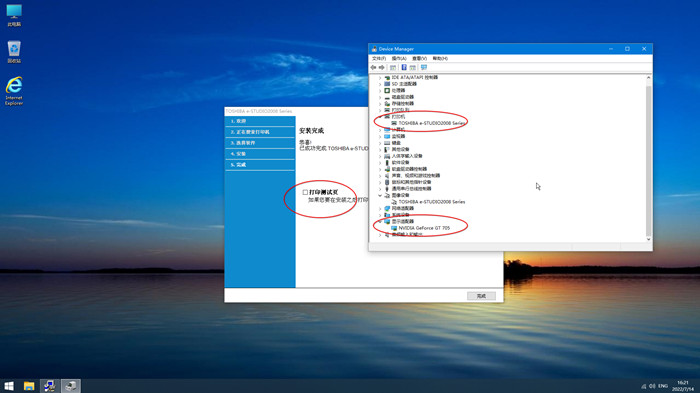Image resolution: width=700 pixels, height=393 pixels.
Task: Click the Device Manager vertical scrollbar thumb
Action: [648, 160]
